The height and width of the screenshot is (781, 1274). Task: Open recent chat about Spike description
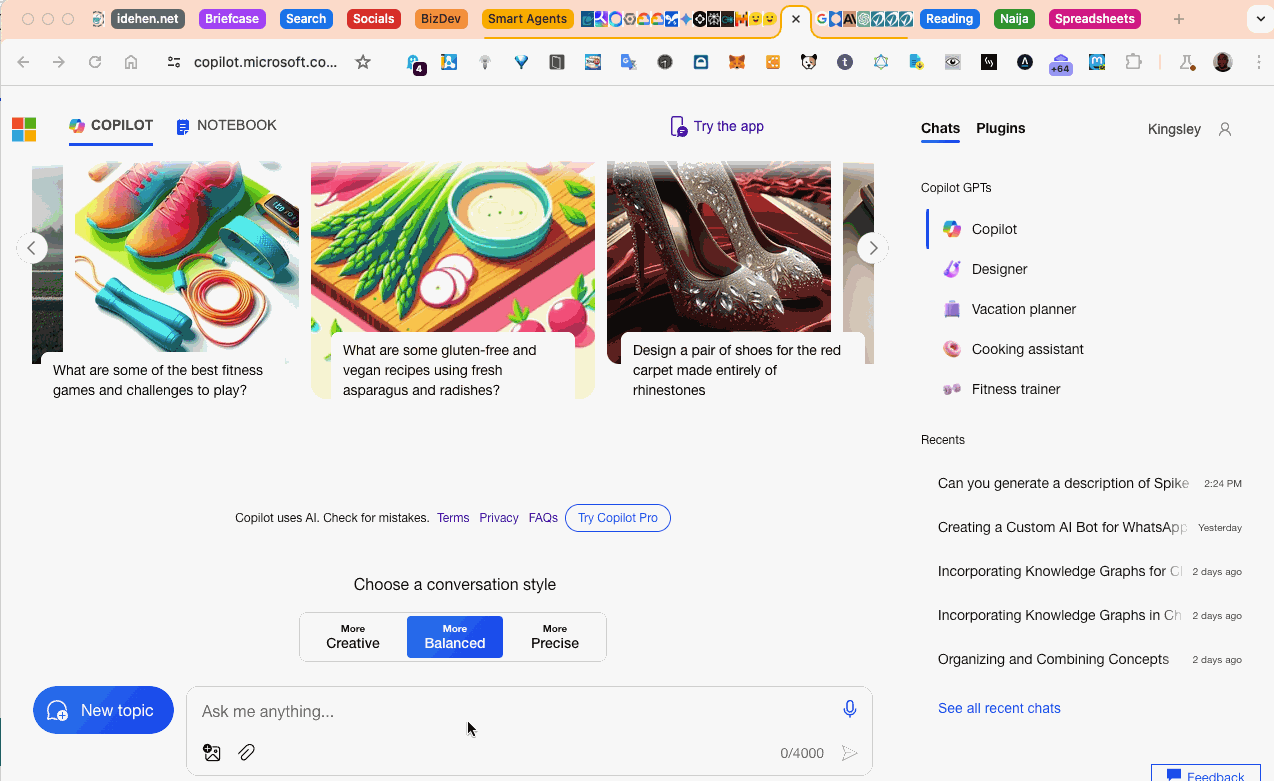point(1089,483)
